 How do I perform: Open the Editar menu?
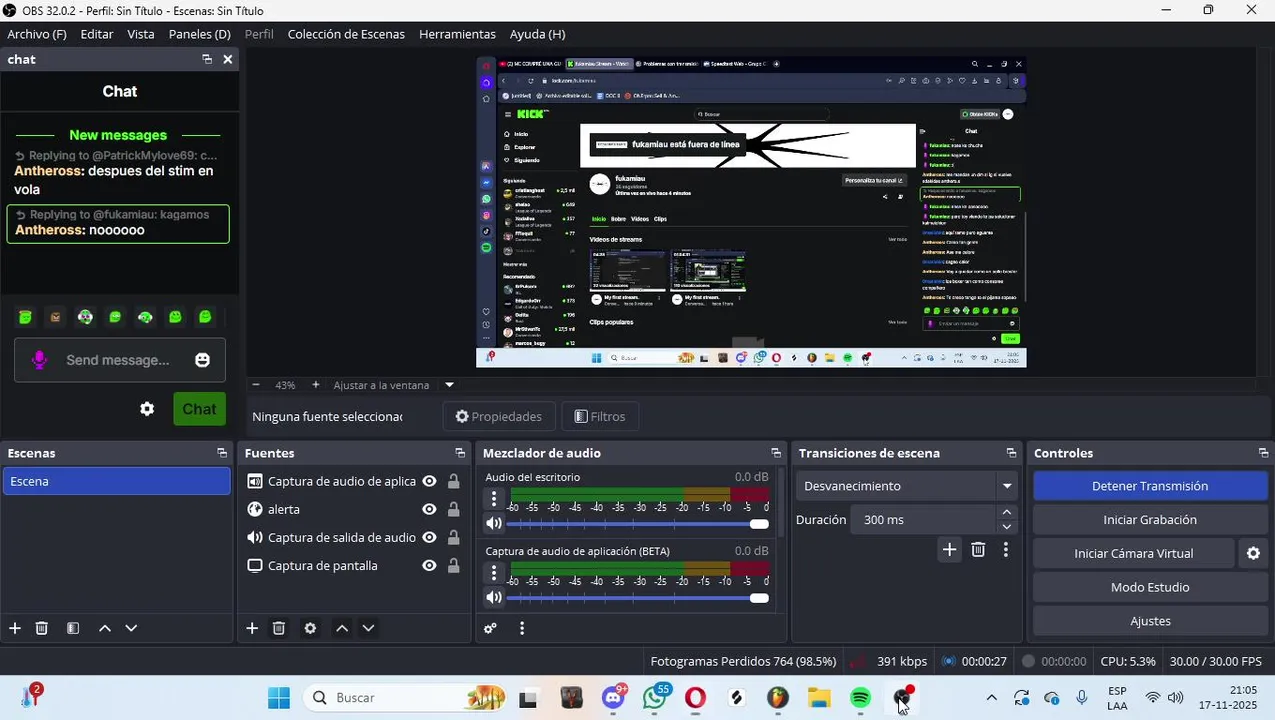(x=97, y=34)
